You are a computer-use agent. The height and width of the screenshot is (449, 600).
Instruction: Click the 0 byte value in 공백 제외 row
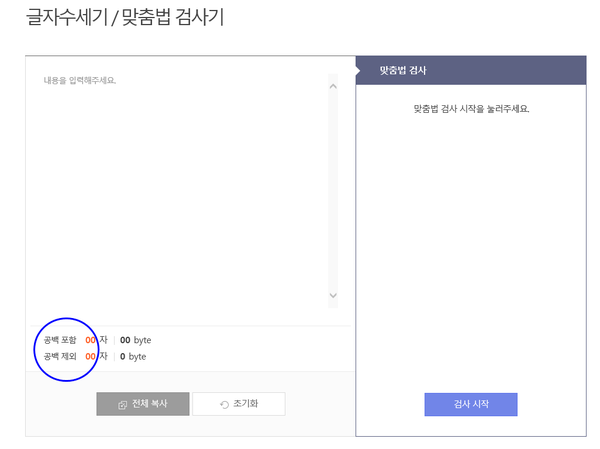point(133,356)
